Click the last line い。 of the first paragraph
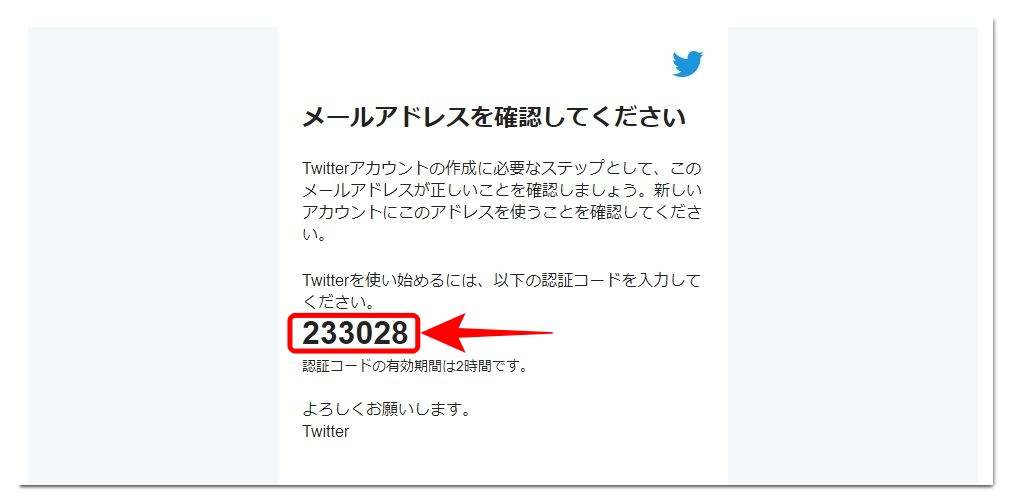The width and height of the screenshot is (1009, 501). (x=315, y=235)
